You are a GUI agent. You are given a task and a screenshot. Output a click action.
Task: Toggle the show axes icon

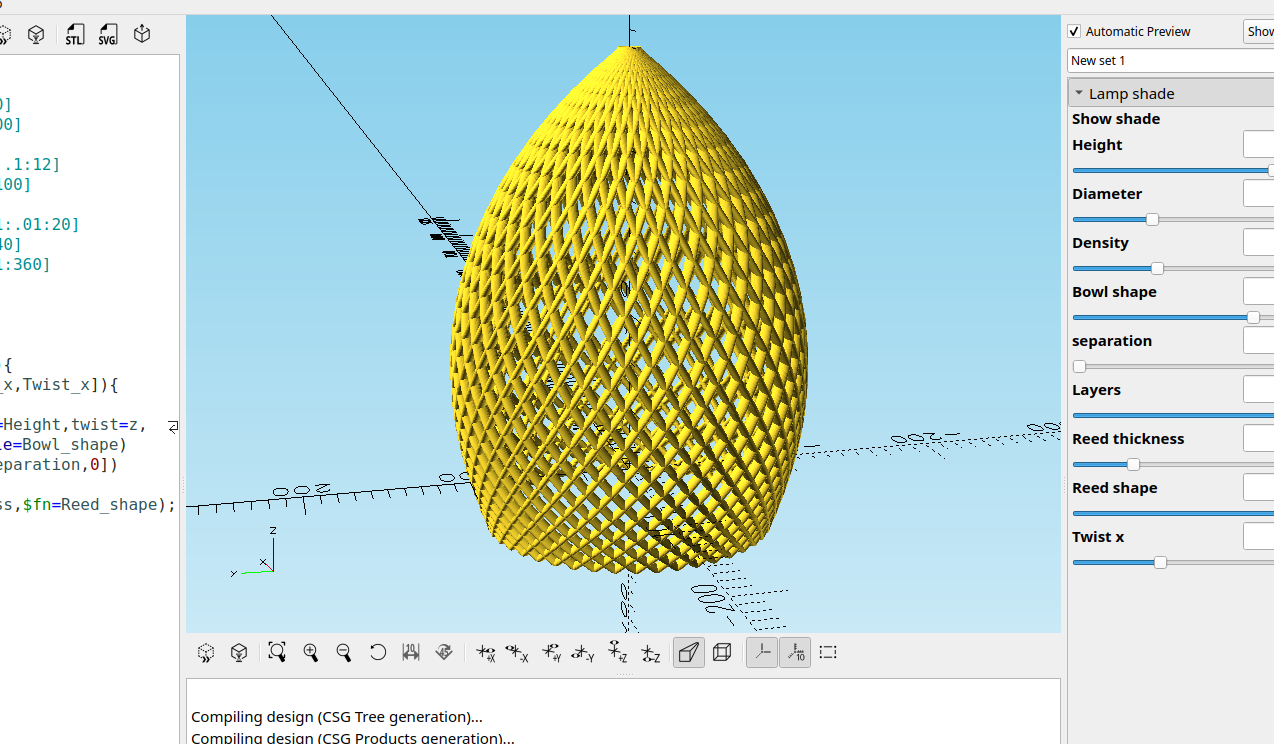(761, 652)
